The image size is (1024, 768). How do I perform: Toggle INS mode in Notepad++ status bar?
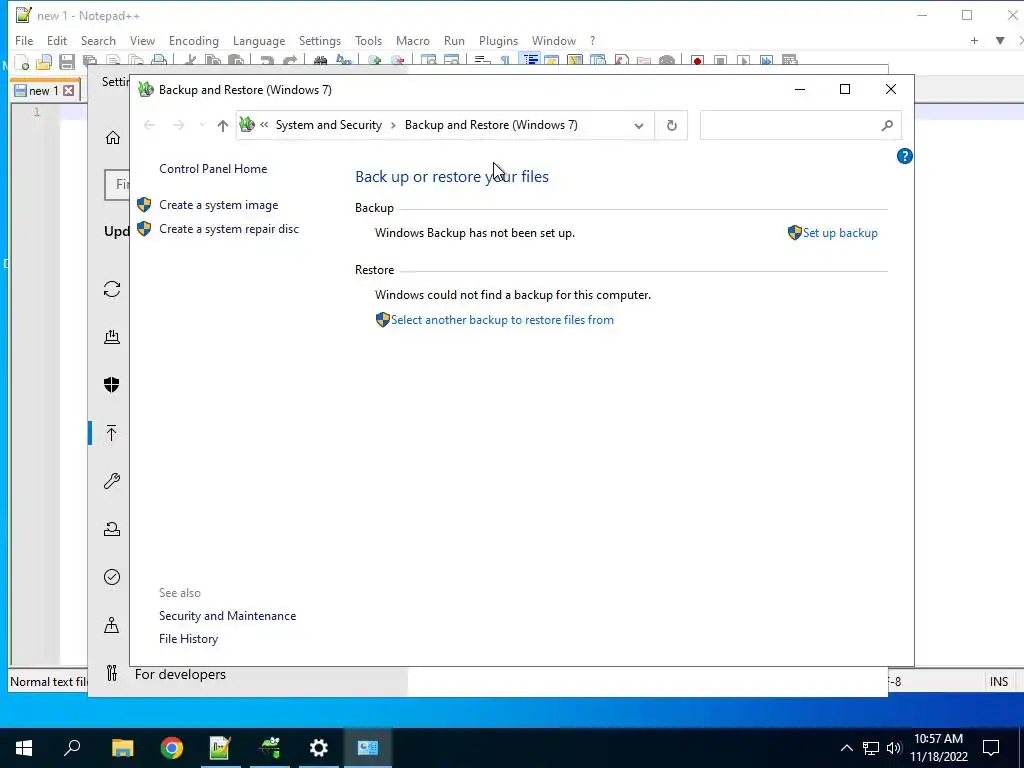pyautogui.click(x=999, y=682)
